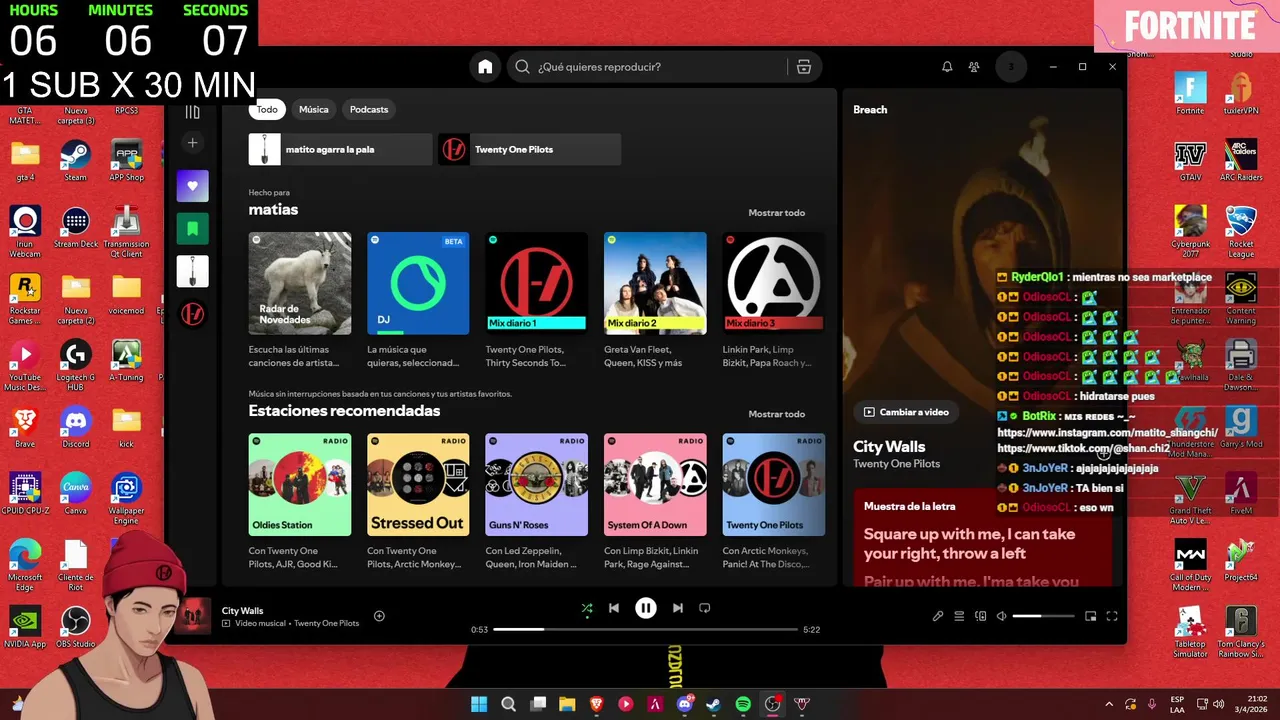Screen dimensions: 1280x720
Task: Open the Fortnite desktop shortcut
Action: [1190, 94]
